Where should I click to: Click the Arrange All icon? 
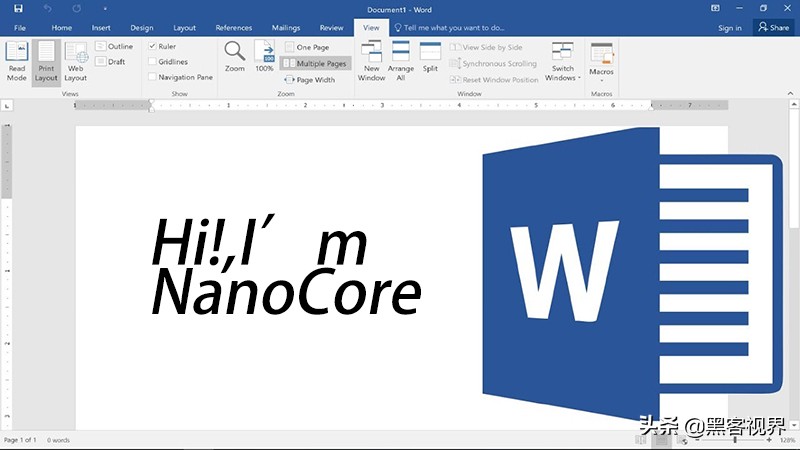(401, 61)
